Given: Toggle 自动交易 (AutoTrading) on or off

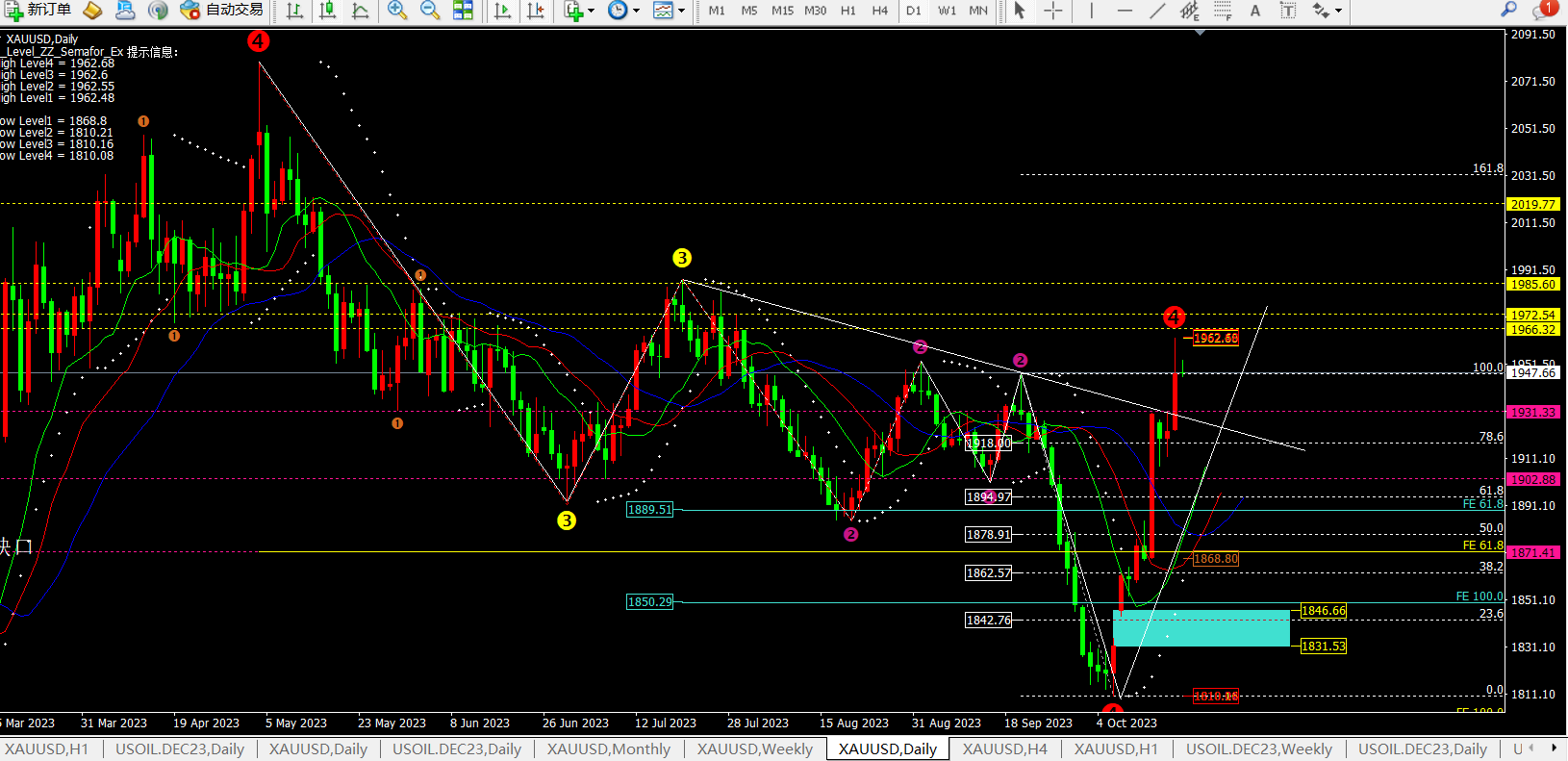Looking at the screenshot, I should [x=222, y=10].
